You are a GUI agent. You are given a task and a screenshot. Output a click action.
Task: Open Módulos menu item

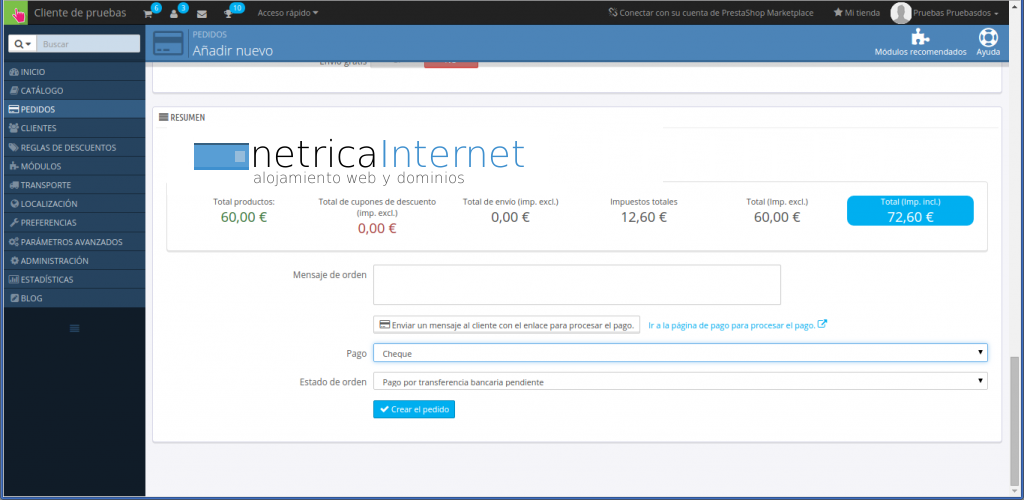pos(74,166)
